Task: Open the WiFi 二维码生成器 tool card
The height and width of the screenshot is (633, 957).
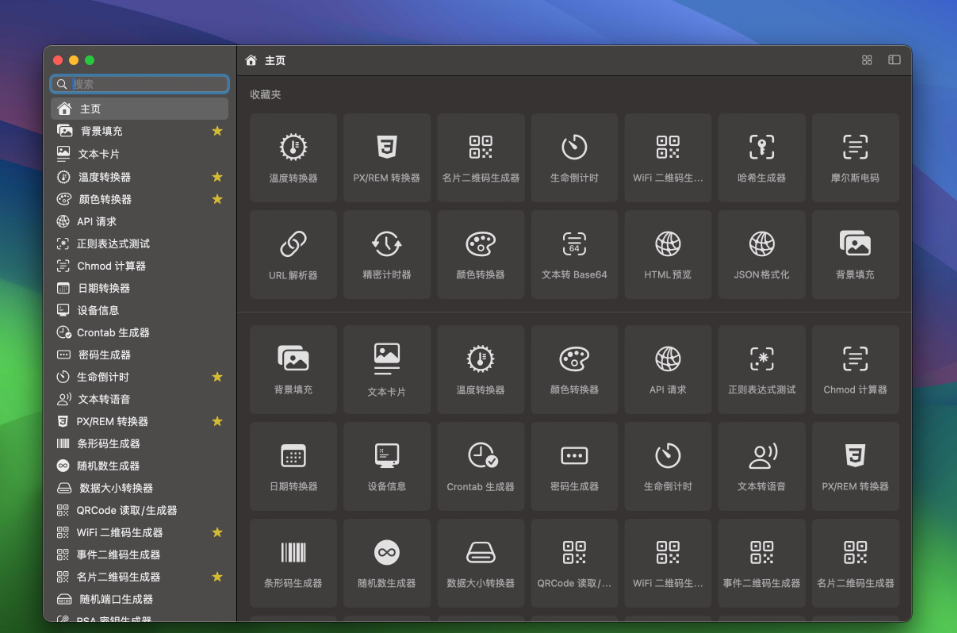Action: point(667,157)
